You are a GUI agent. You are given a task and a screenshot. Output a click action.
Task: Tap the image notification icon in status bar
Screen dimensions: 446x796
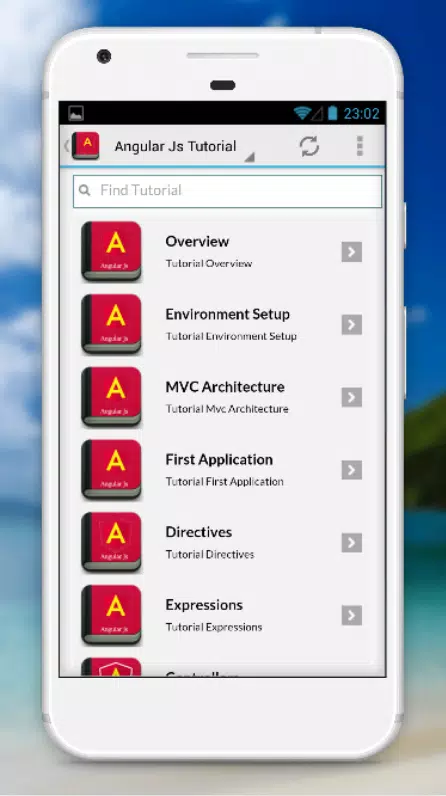pyautogui.click(x=76, y=113)
